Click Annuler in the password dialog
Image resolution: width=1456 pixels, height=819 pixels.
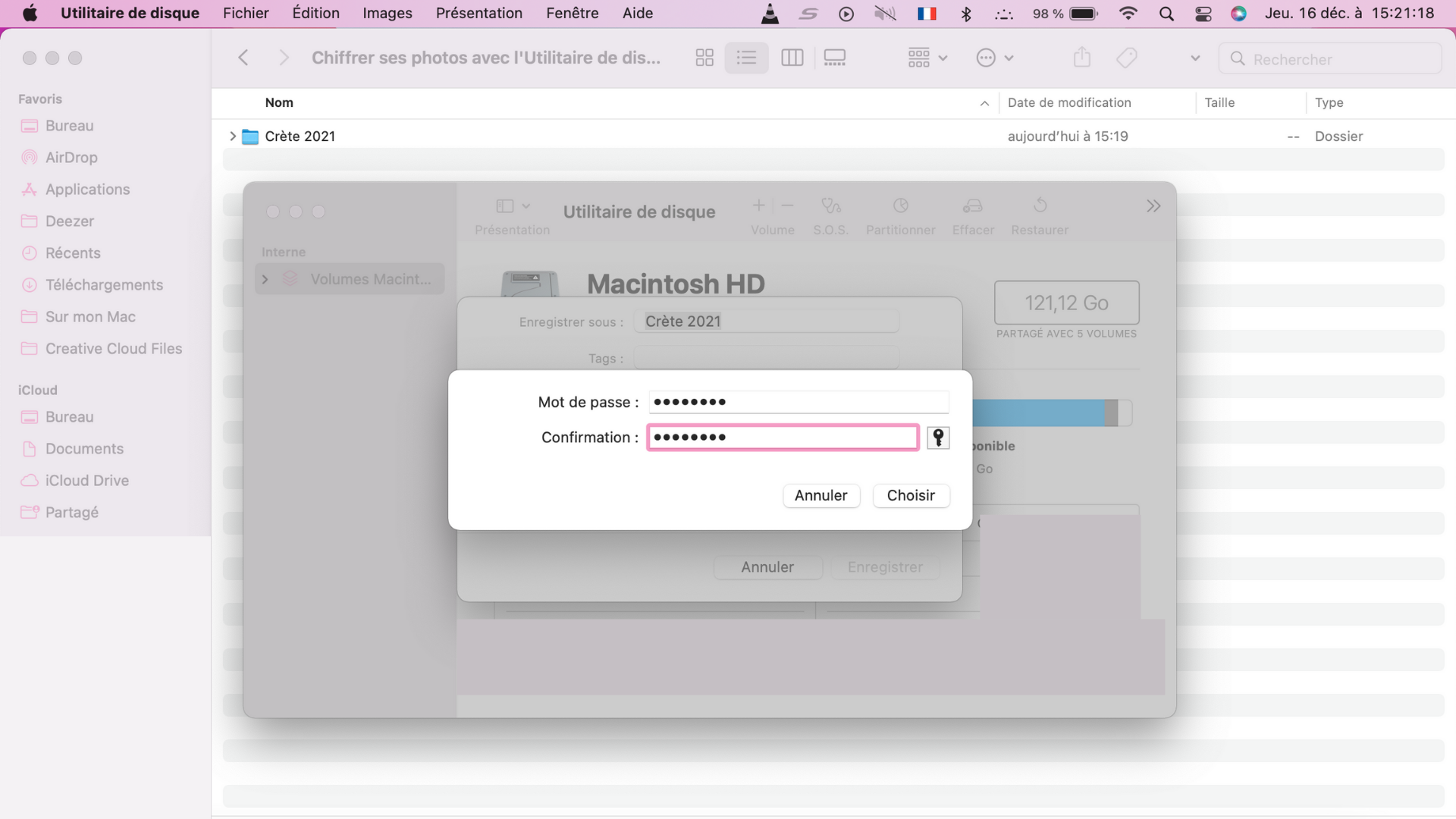pyautogui.click(x=821, y=495)
